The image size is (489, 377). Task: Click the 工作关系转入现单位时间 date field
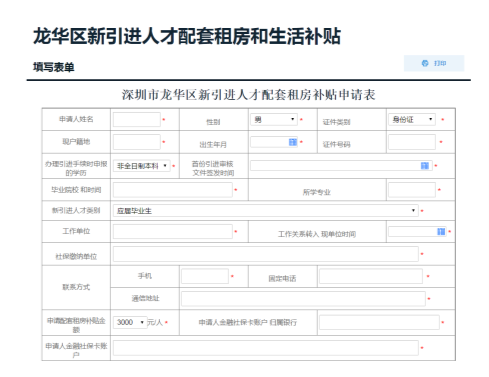tap(417, 232)
